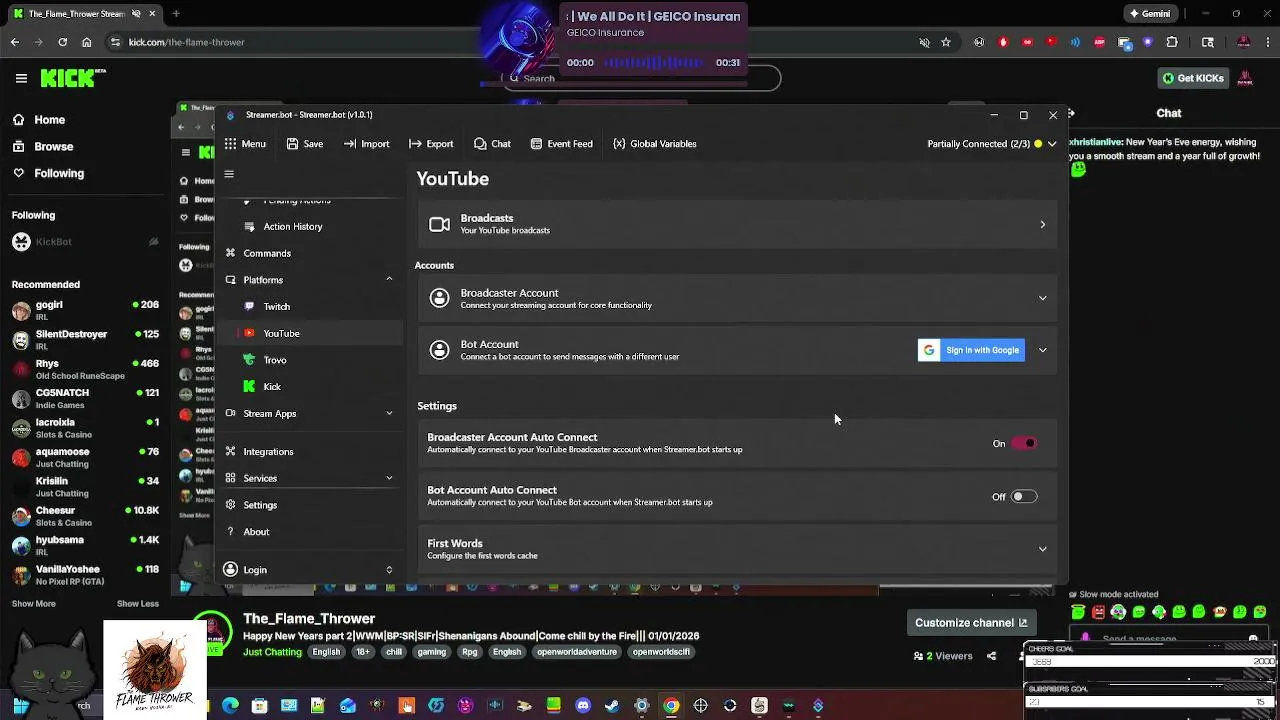Open the Event Feed in Streamer.bot
Viewport: 1280px width, 720px height.
click(561, 144)
